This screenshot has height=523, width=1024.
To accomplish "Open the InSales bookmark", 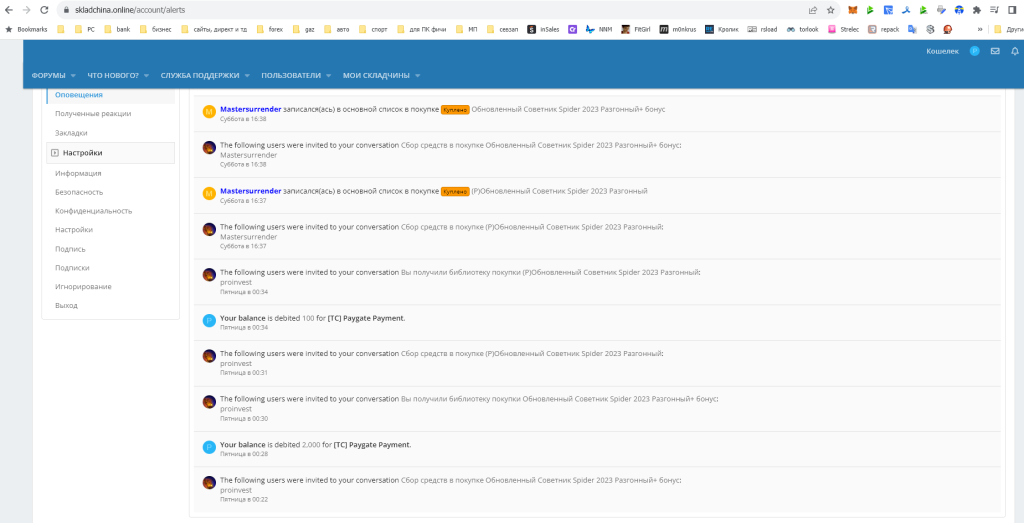I will [545, 29].
